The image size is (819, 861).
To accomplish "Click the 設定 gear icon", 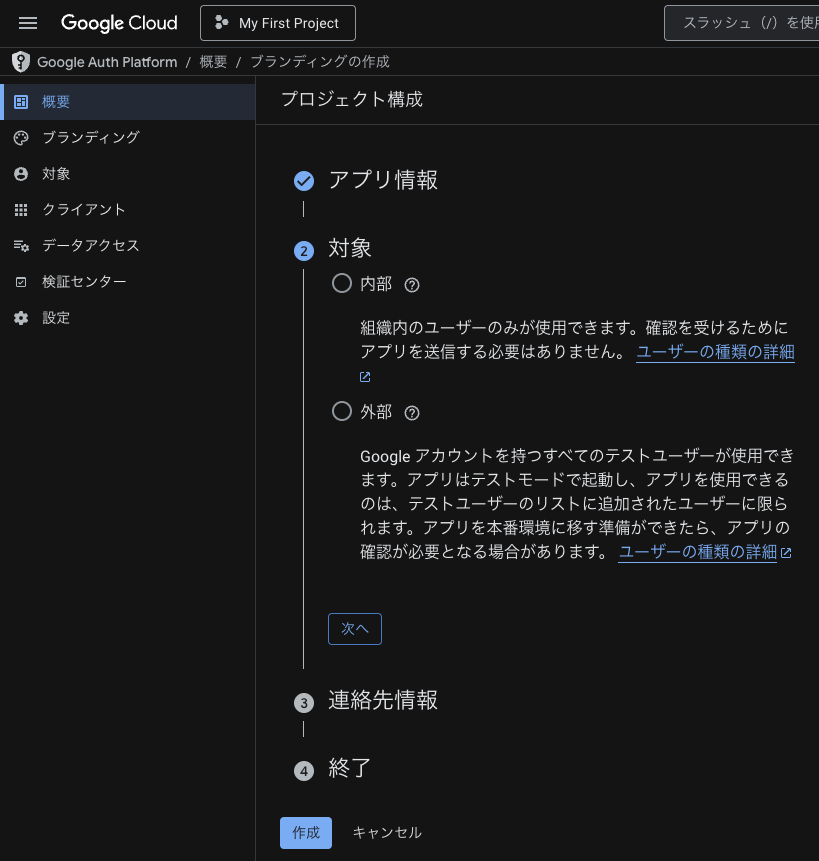I will [21, 318].
